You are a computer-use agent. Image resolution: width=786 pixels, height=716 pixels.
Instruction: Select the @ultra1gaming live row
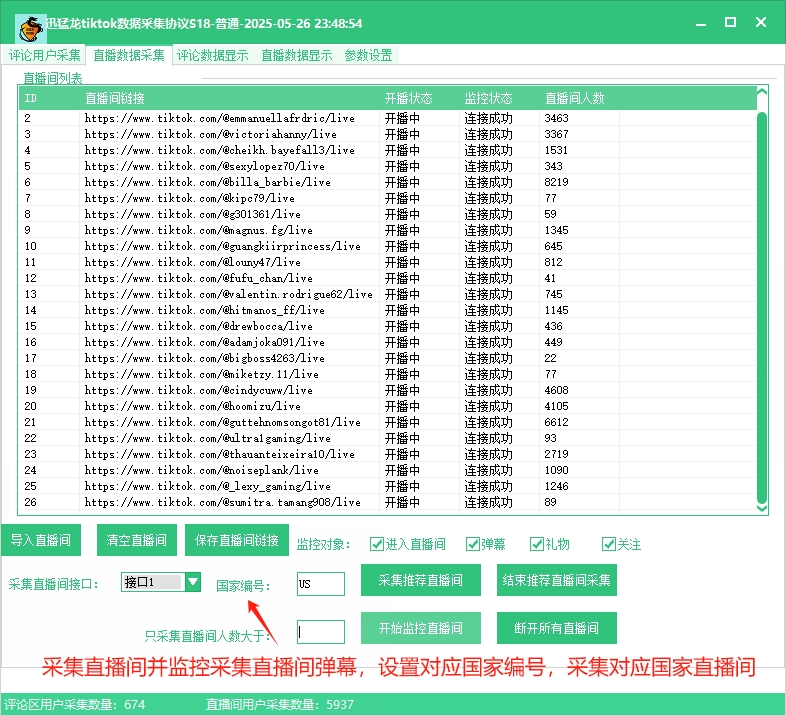(387, 439)
